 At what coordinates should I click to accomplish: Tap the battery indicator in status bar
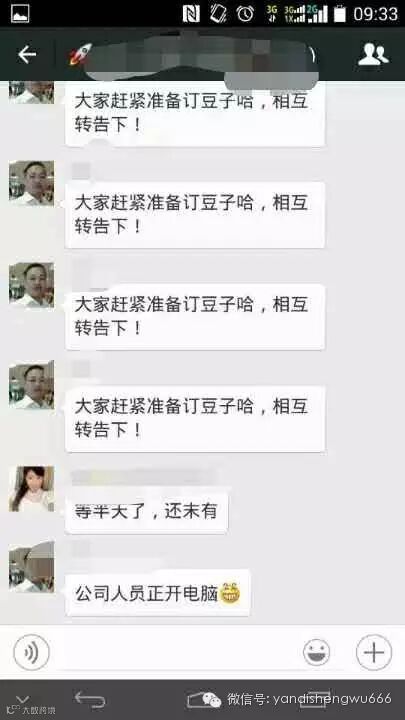point(340,14)
